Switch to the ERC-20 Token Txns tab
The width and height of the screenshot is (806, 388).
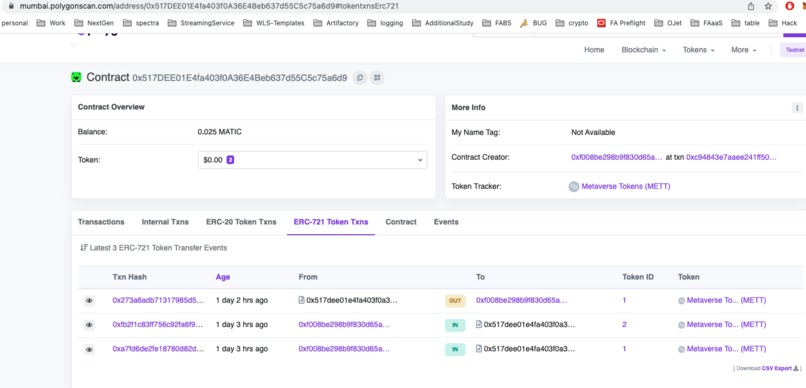(x=241, y=222)
